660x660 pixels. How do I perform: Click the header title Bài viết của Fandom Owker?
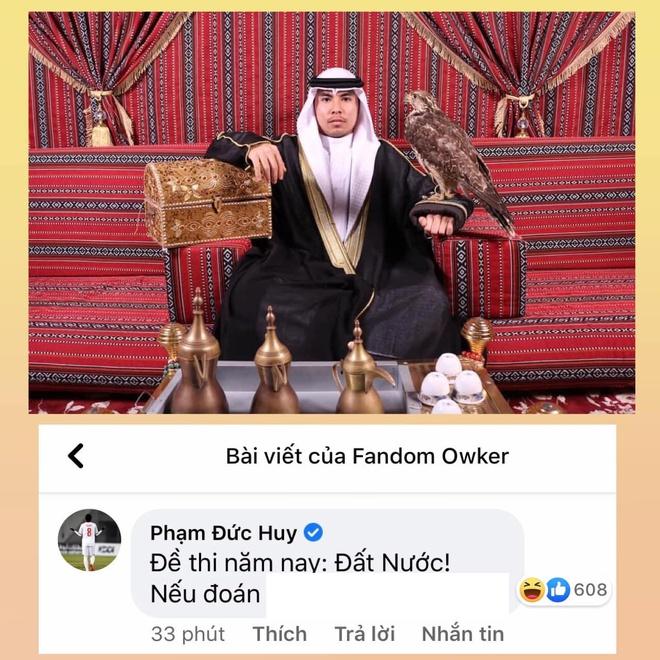tap(367, 456)
